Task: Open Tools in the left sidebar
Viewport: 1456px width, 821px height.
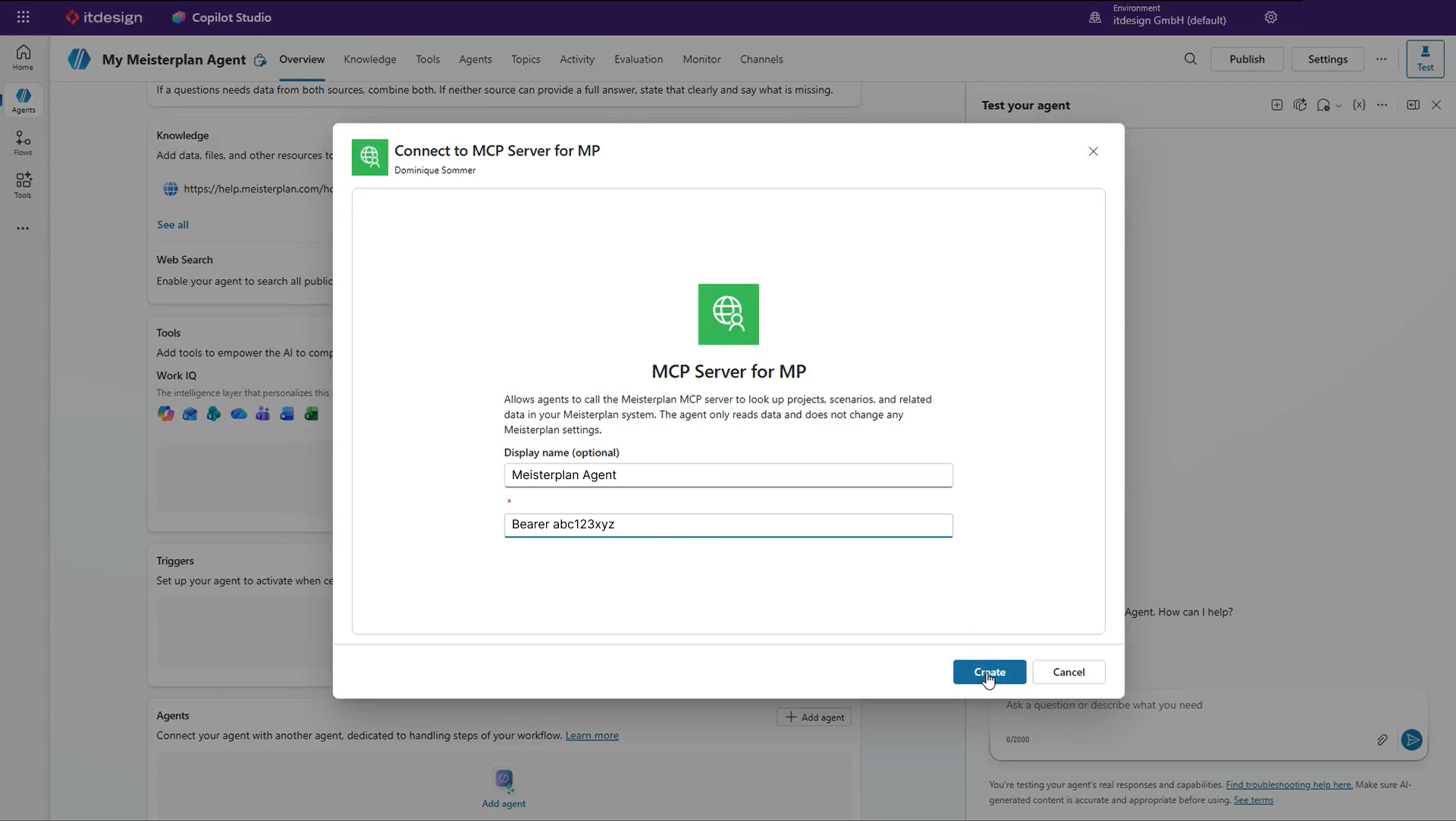Action: [24, 185]
